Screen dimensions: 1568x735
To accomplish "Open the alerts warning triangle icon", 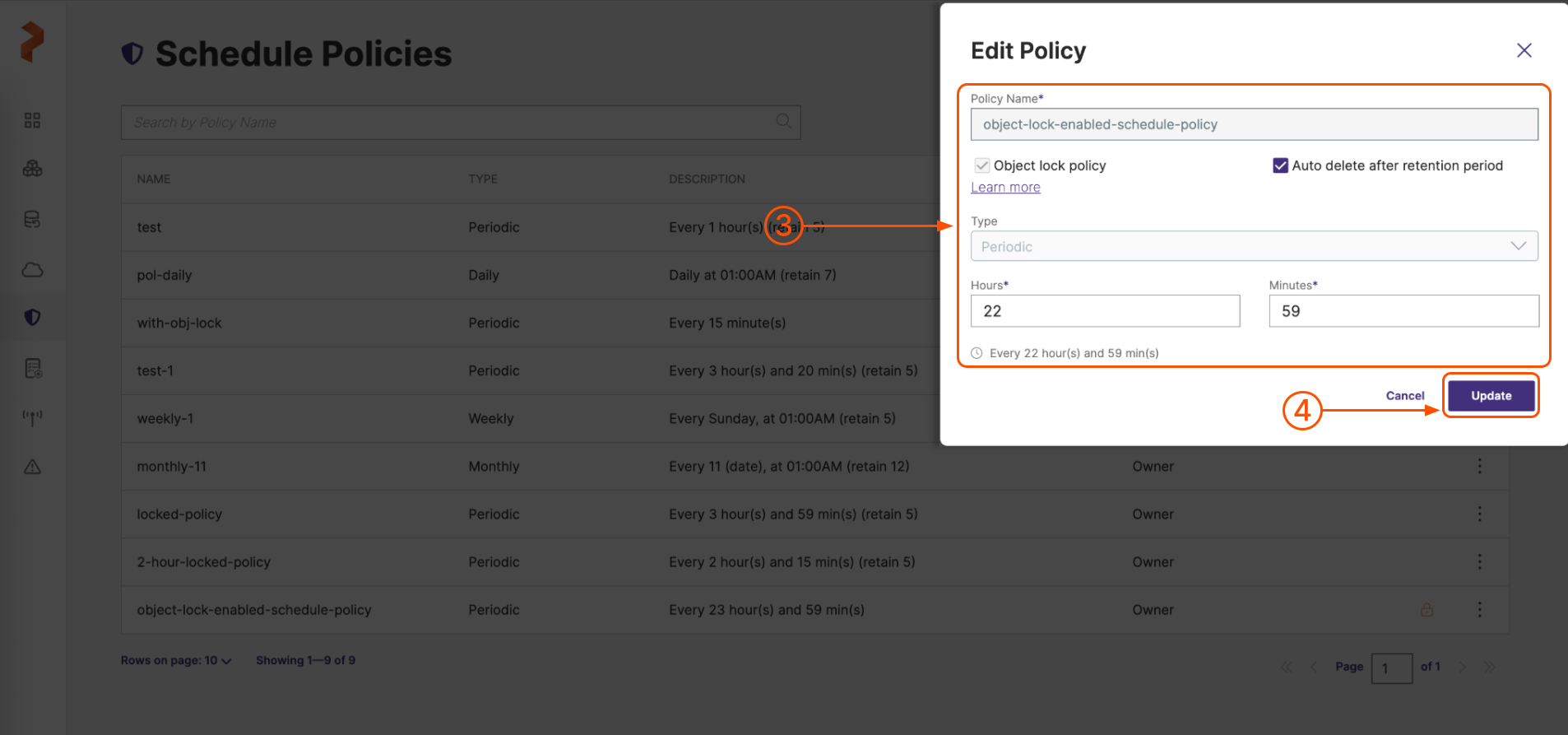I will (x=32, y=468).
